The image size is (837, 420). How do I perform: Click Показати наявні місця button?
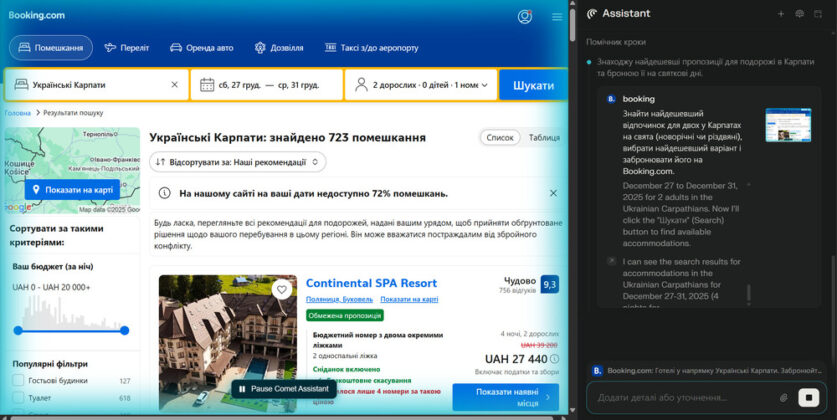pyautogui.click(x=506, y=398)
